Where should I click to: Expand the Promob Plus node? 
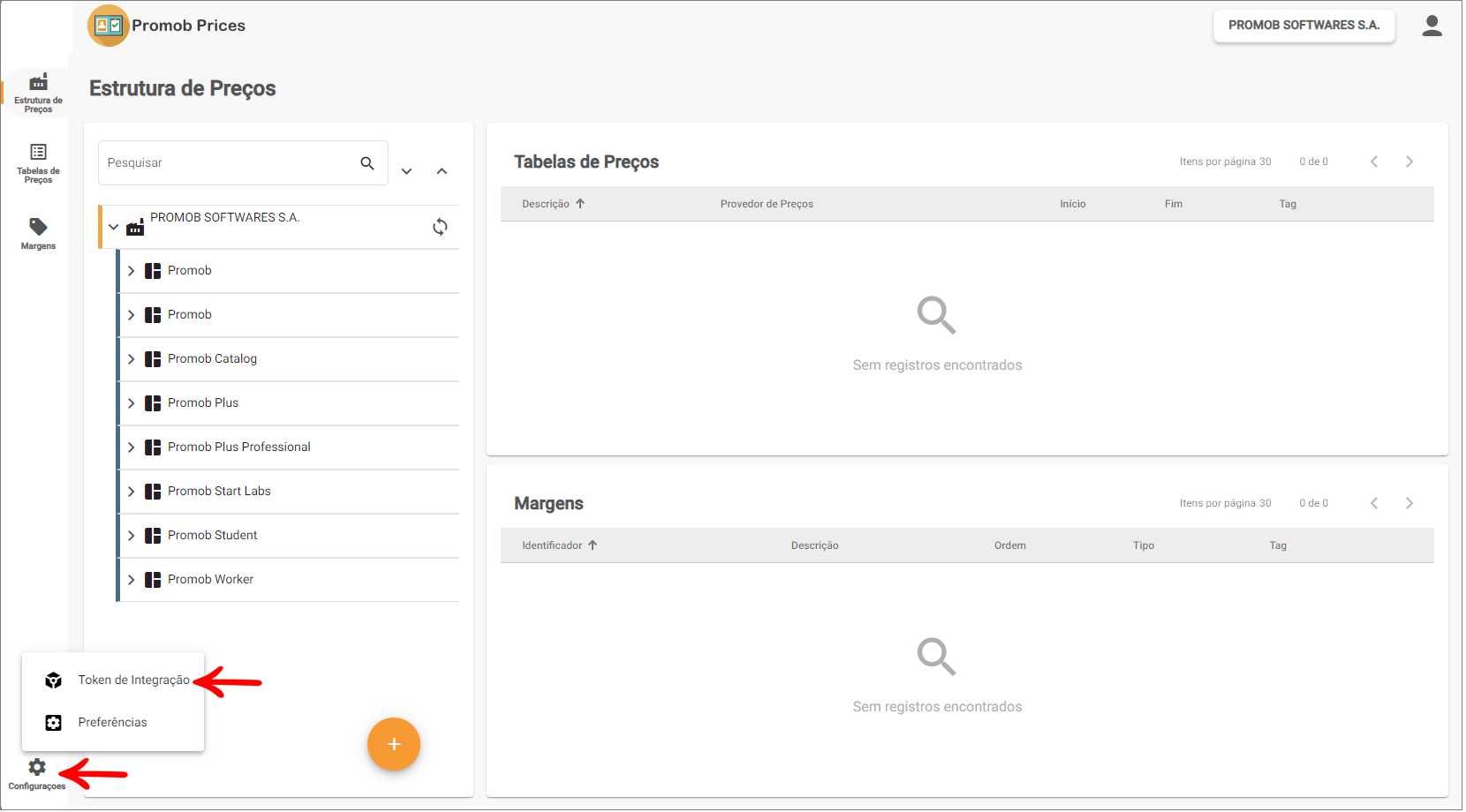coord(131,403)
